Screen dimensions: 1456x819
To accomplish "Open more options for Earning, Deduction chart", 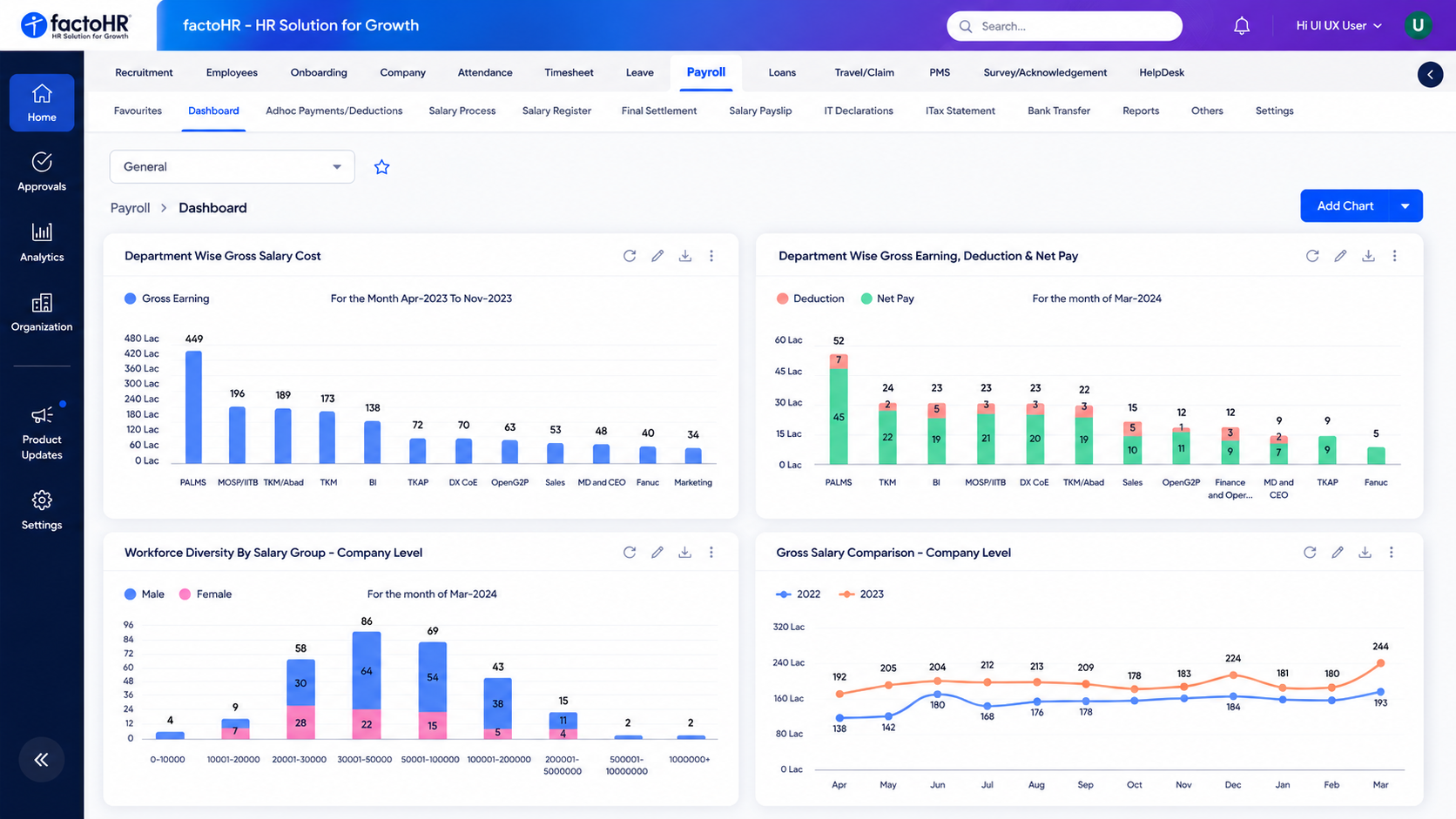I will [x=1394, y=256].
